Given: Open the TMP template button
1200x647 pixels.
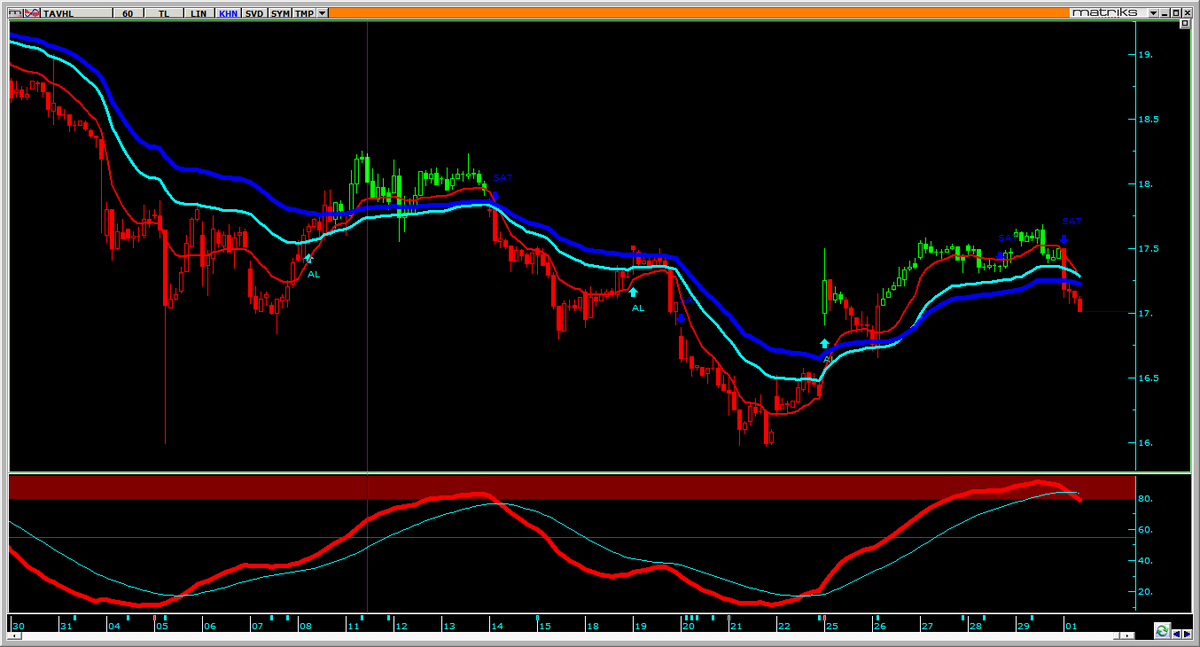Looking at the screenshot, I should (x=304, y=14).
